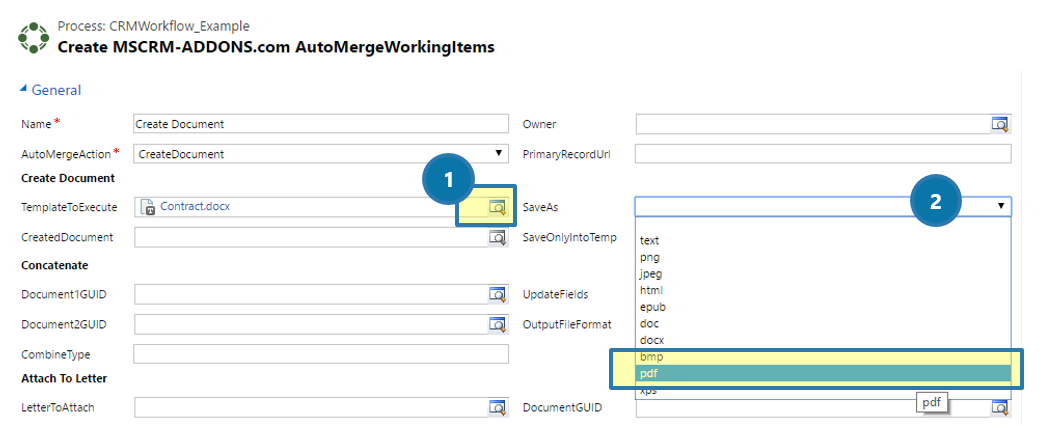Open lookup for Document1GUID field

(x=498, y=294)
